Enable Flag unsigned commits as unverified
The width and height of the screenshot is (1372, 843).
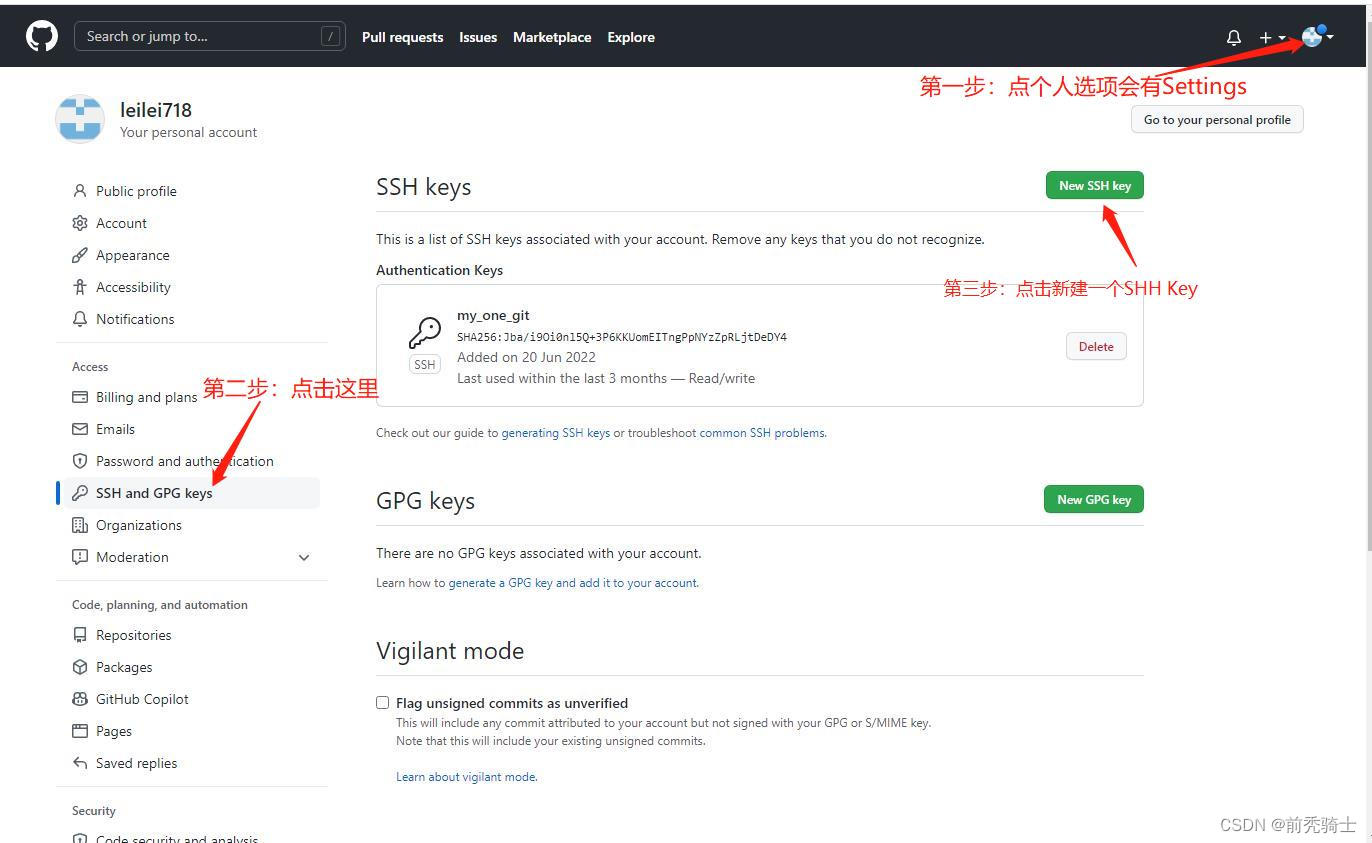pyautogui.click(x=382, y=703)
